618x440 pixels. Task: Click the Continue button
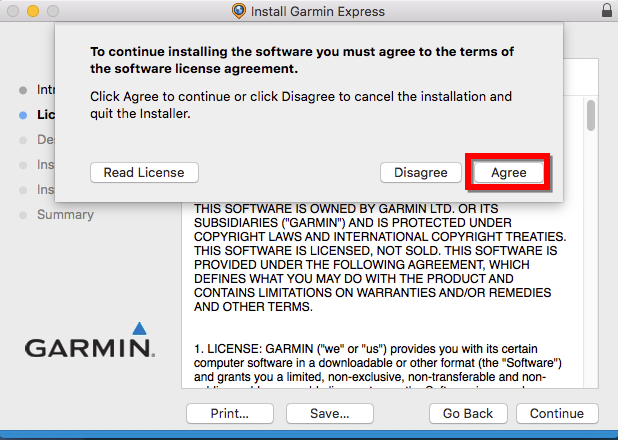557,413
